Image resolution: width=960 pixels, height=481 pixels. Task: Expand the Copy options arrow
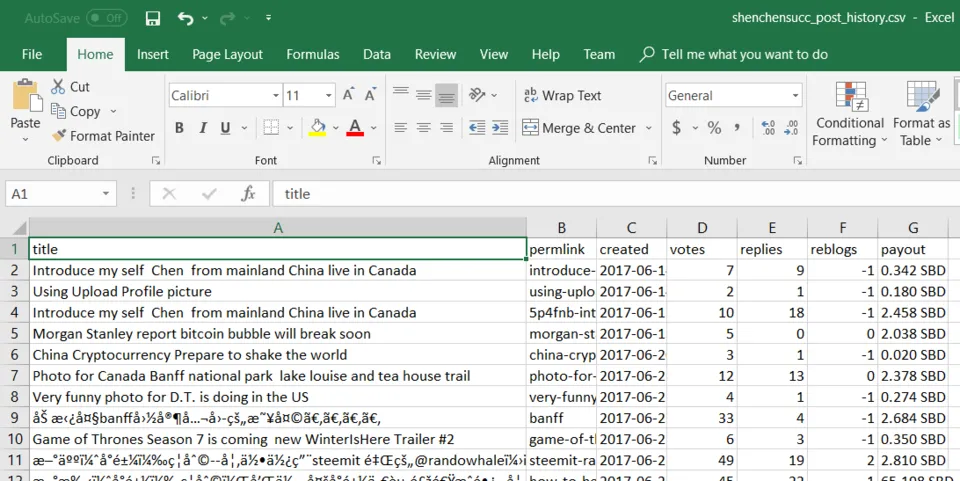(x=113, y=111)
